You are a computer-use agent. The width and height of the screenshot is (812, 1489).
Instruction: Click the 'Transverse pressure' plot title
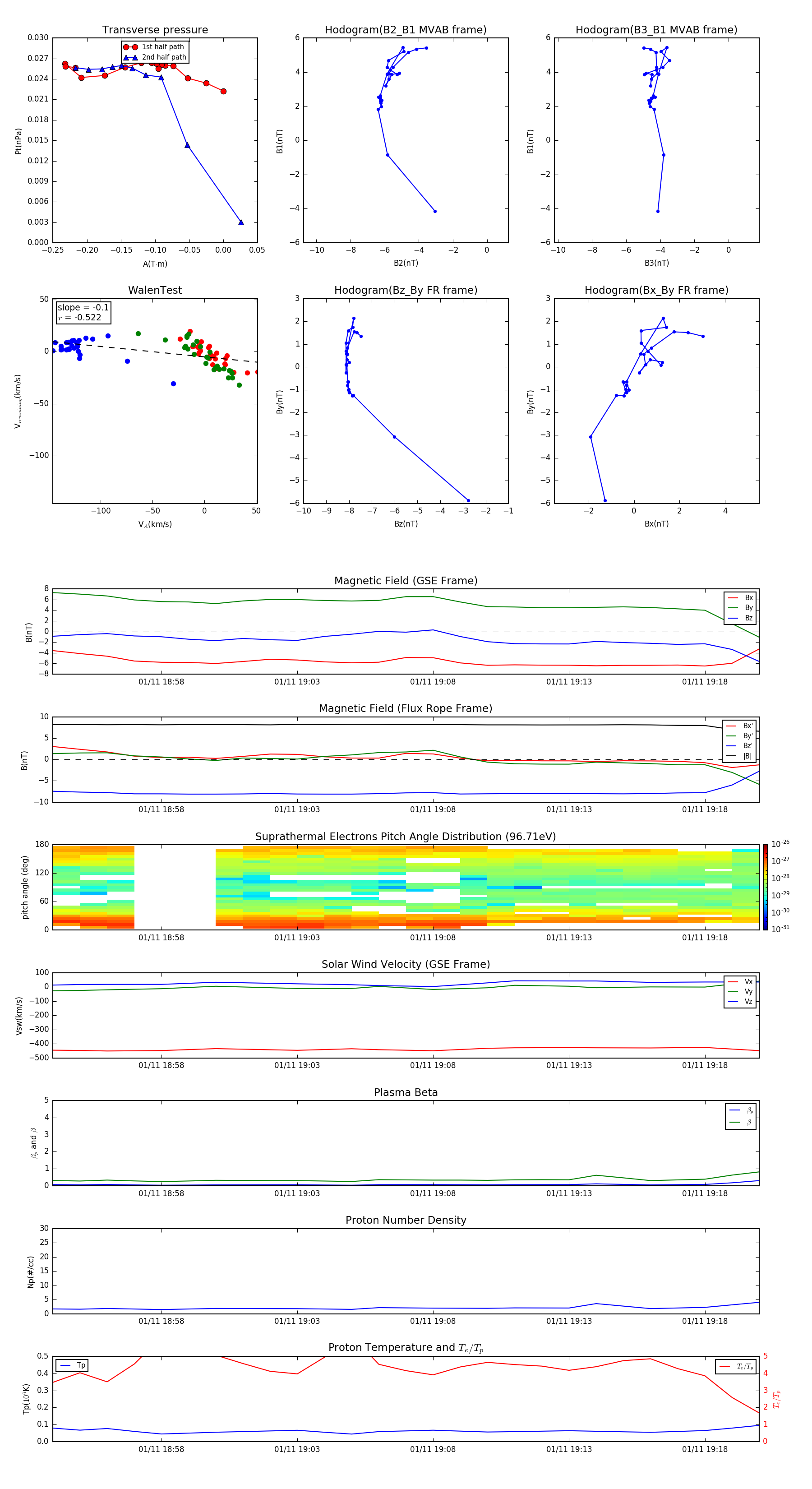coord(155,30)
